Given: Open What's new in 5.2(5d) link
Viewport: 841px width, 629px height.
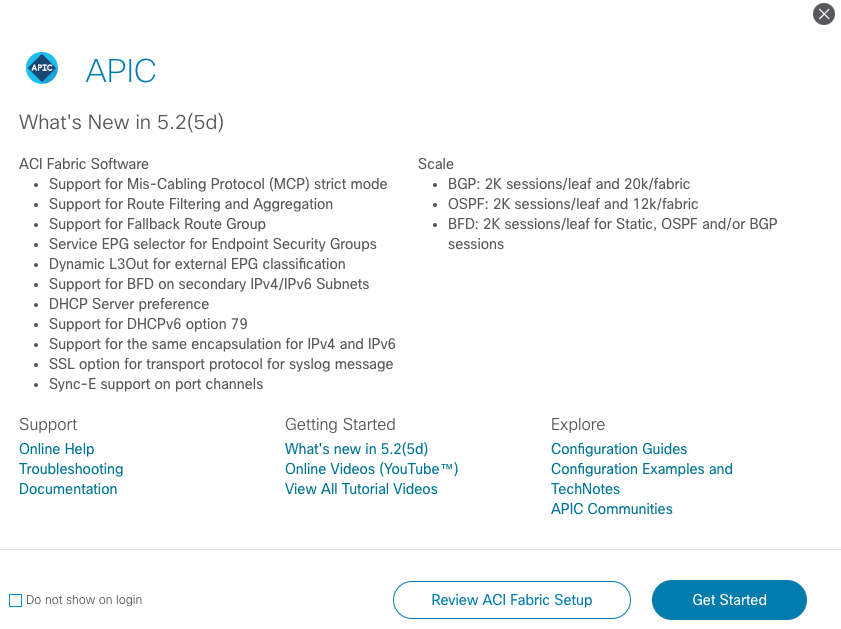Looking at the screenshot, I should (356, 449).
